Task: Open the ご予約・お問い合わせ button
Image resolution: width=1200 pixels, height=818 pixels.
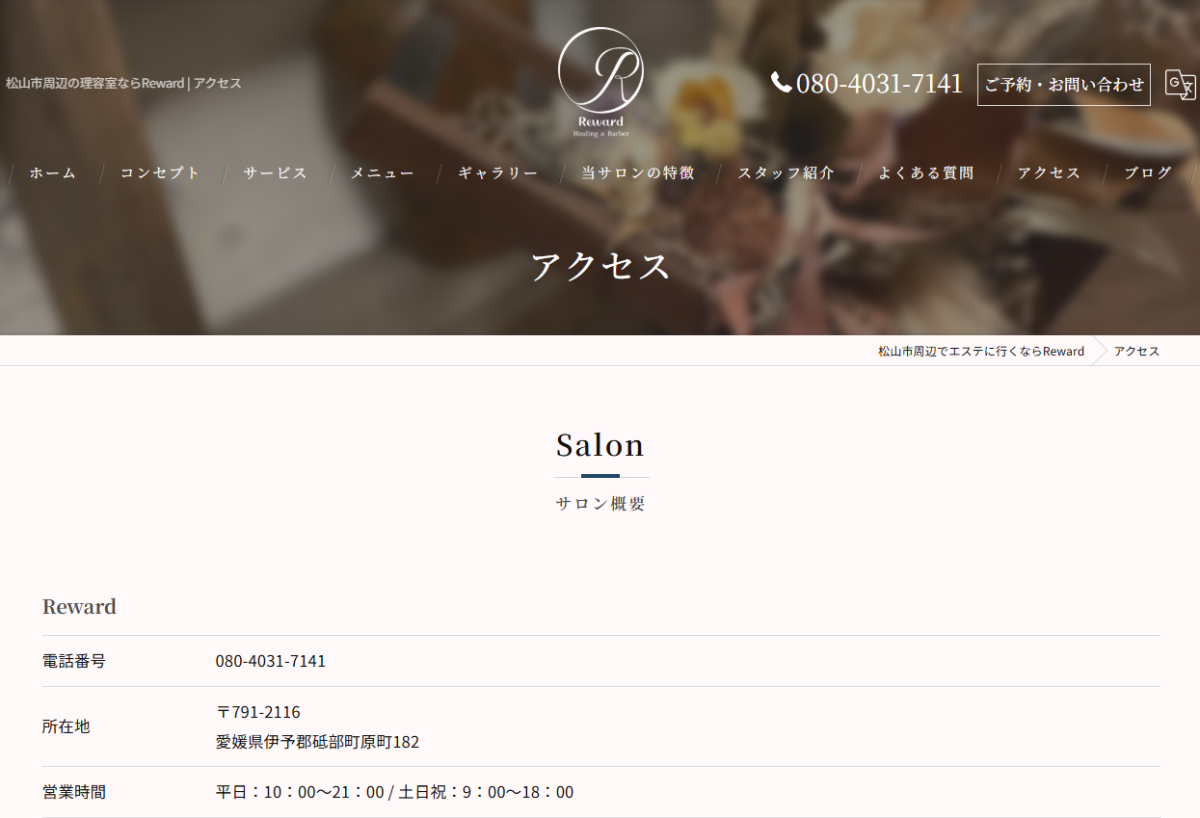Action: pyautogui.click(x=1064, y=85)
